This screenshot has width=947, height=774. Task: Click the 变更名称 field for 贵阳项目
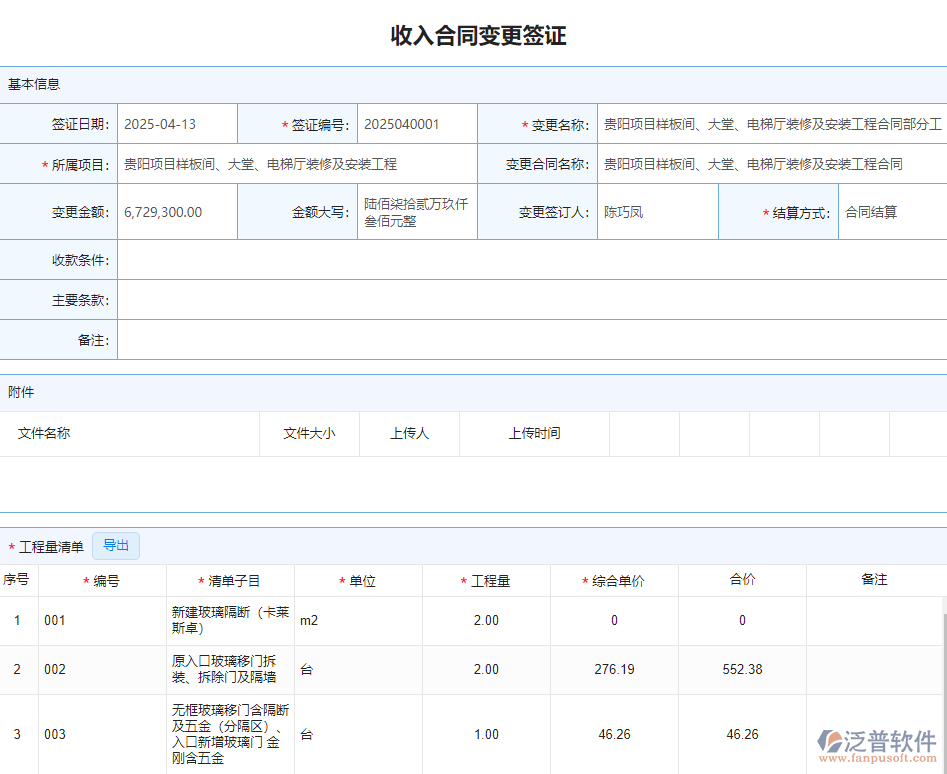(770, 124)
